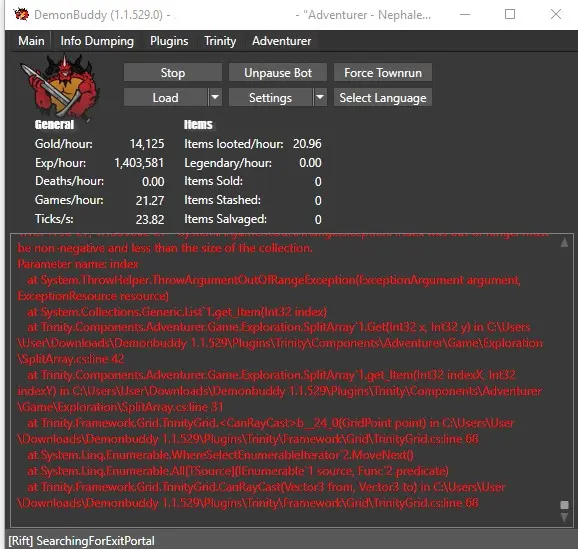
Task: Open the Load button dropdown arrow
Action: click(x=215, y=98)
